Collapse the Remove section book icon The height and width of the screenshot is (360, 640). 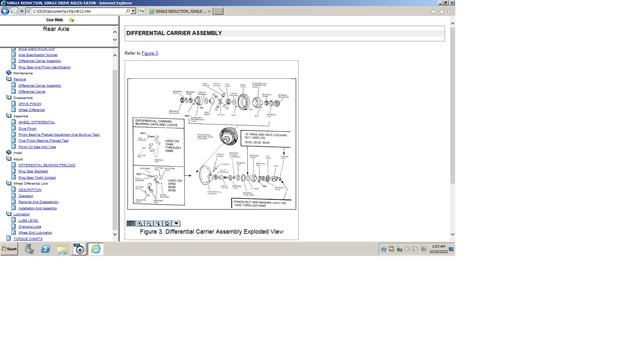(9, 79)
